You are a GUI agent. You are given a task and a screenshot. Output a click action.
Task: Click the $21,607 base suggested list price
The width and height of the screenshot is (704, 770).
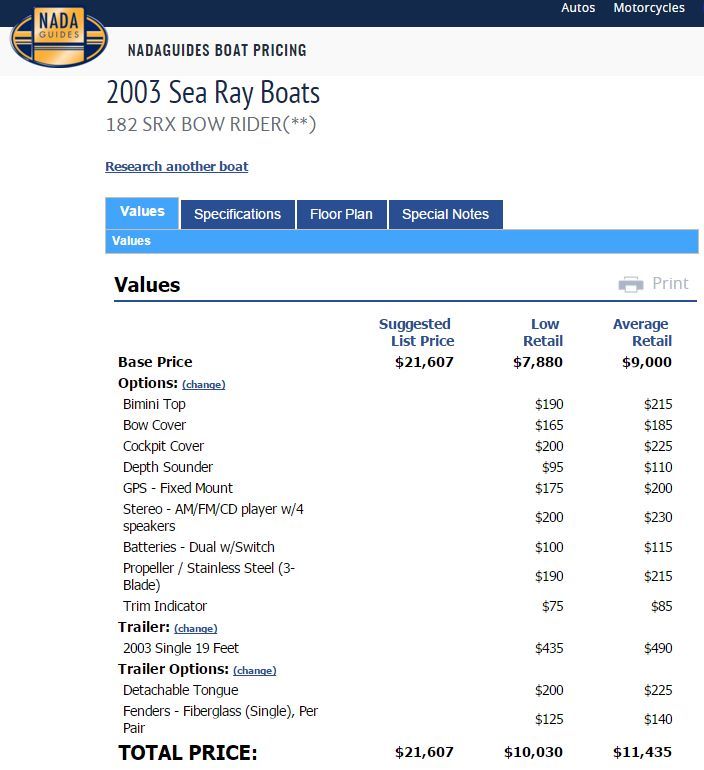424,362
